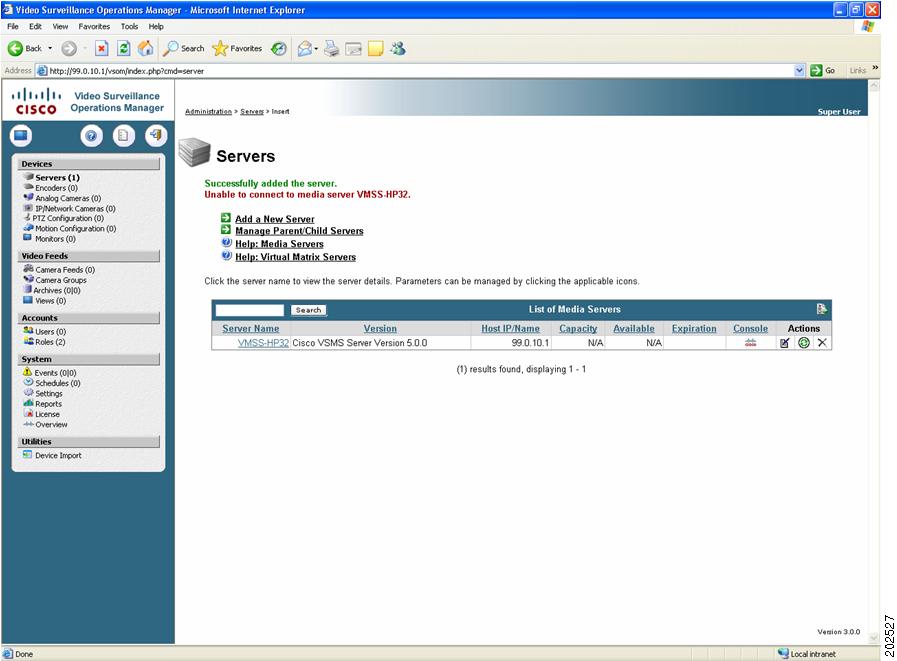Open the Favorites menu in the menu bar
Screen dimensions: 897x661
(94, 26)
